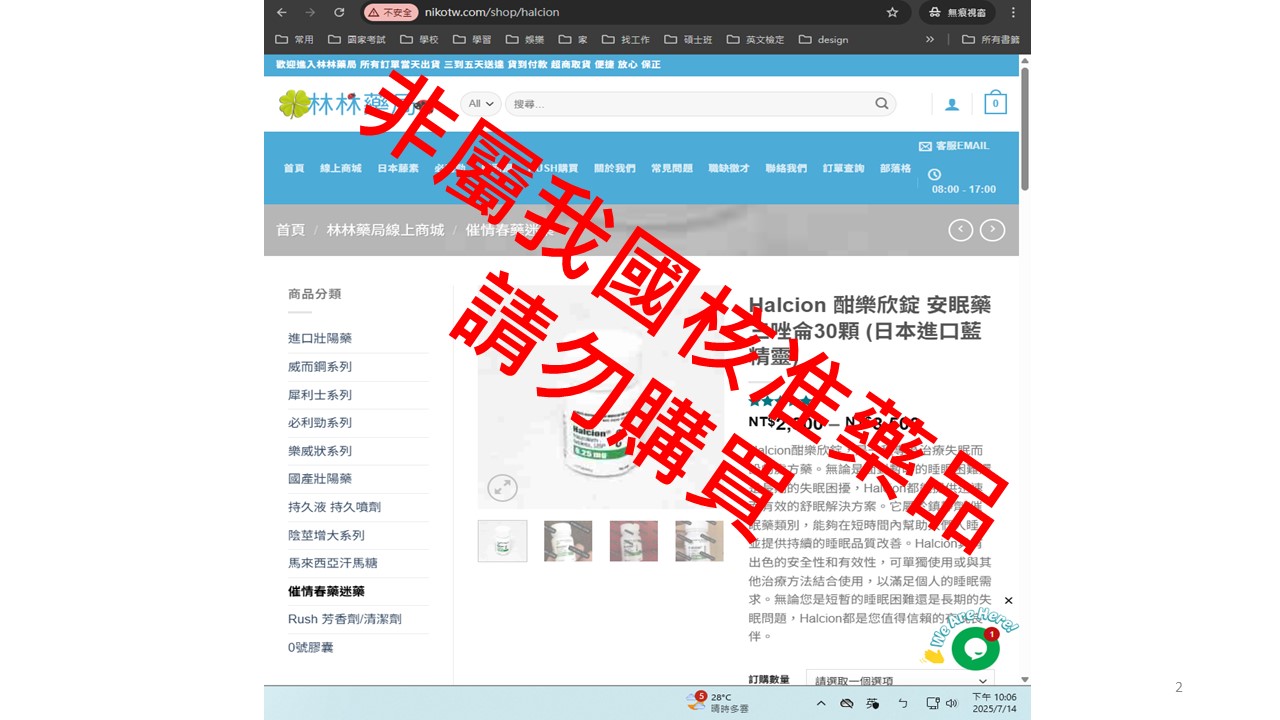Show hidden system tray icons chevron
Viewport: 1280px width, 720px height.
click(821, 703)
